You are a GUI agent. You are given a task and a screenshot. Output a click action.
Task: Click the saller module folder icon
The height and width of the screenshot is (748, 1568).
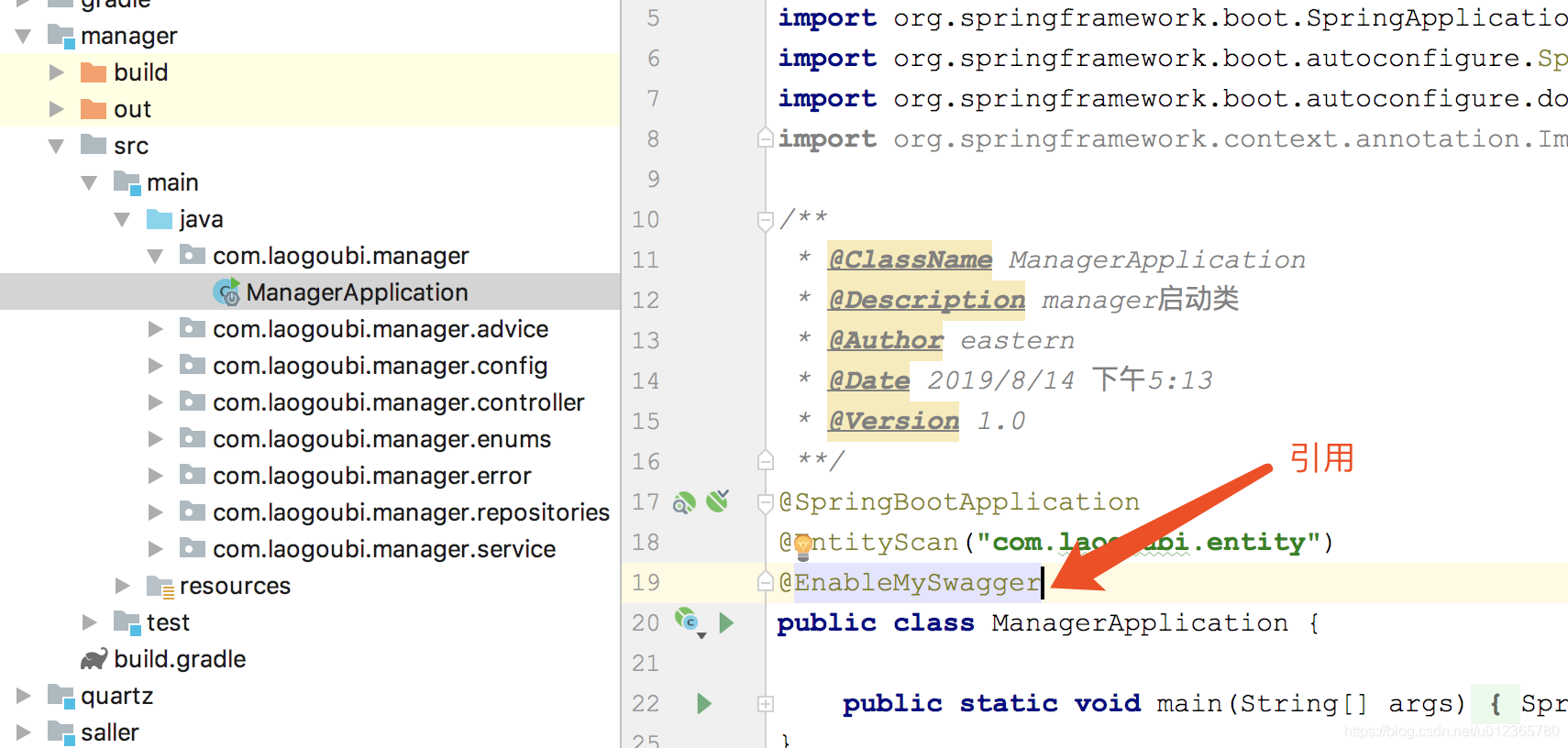pos(61,732)
